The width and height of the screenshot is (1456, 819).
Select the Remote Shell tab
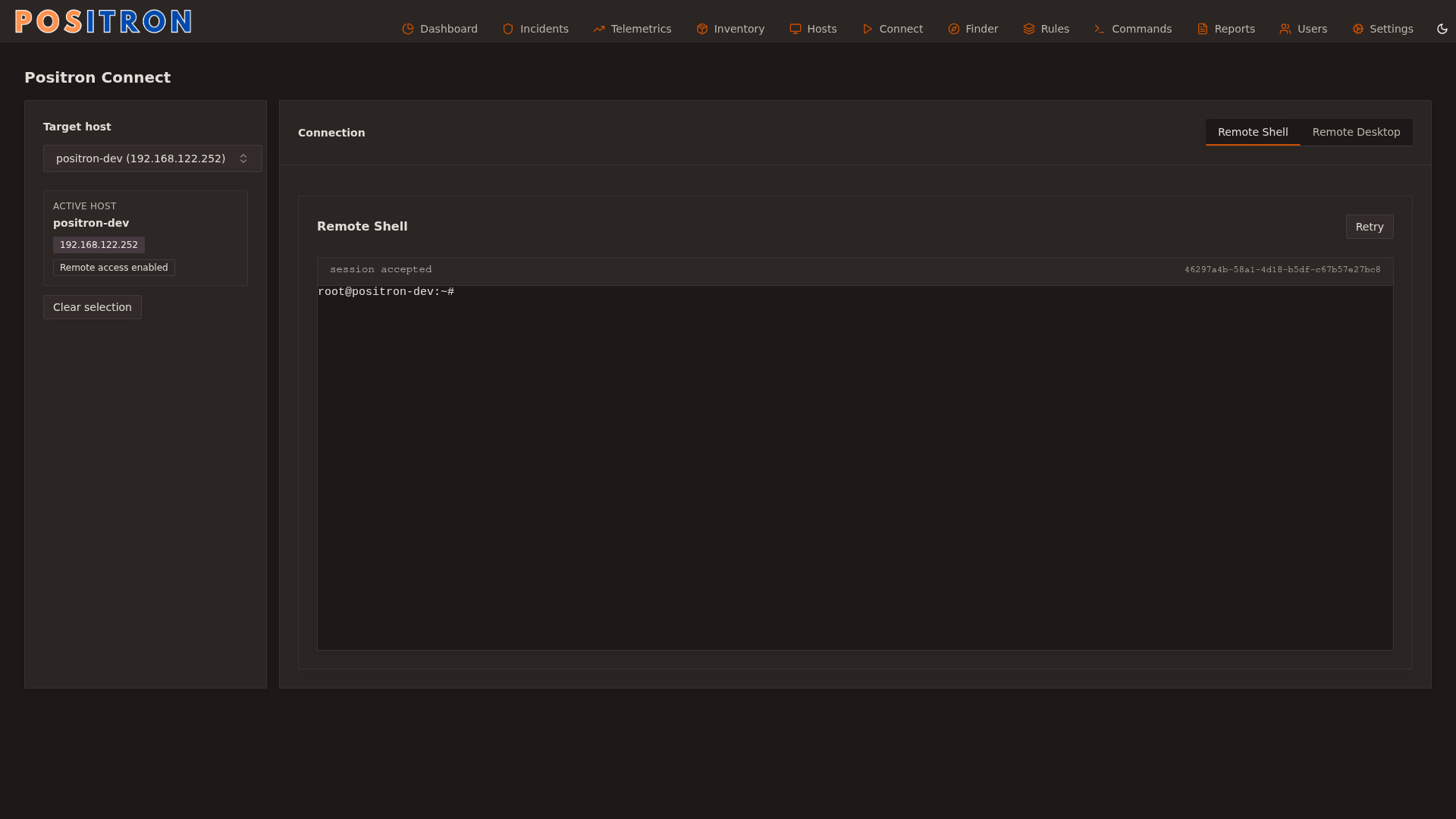pyautogui.click(x=1253, y=132)
